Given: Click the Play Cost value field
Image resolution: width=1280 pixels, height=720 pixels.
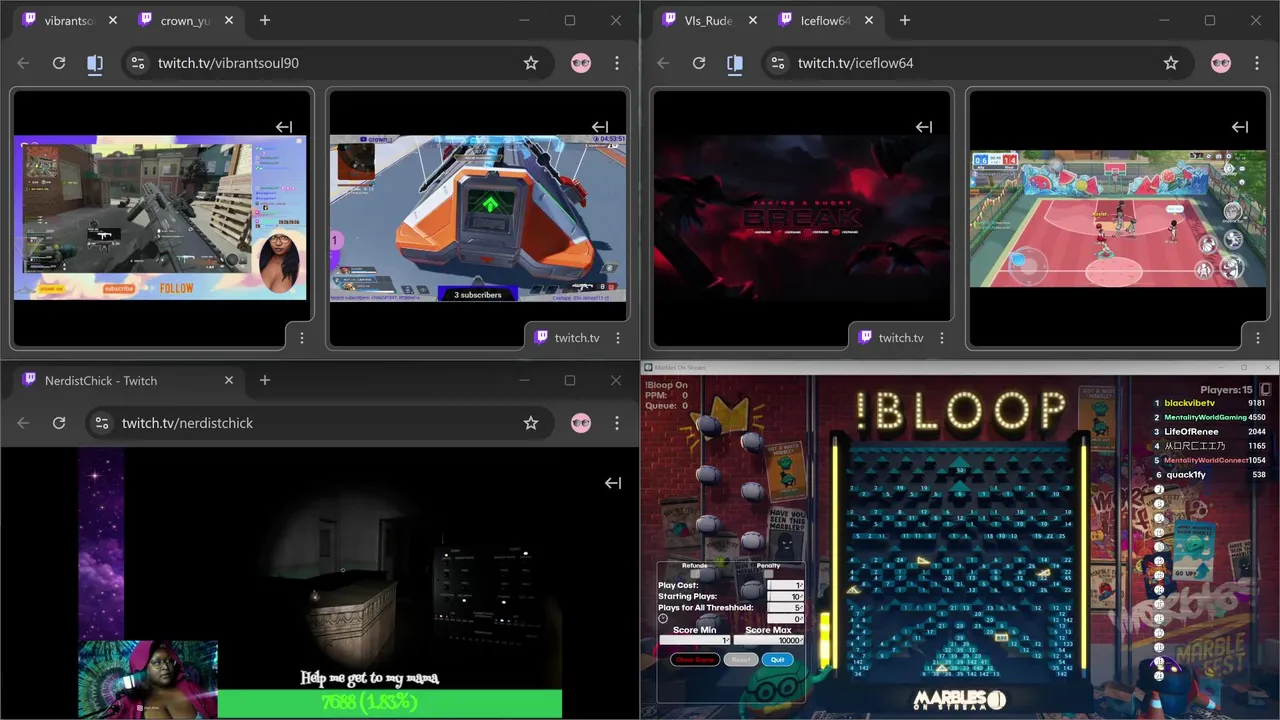Looking at the screenshot, I should pyautogui.click(x=785, y=585).
